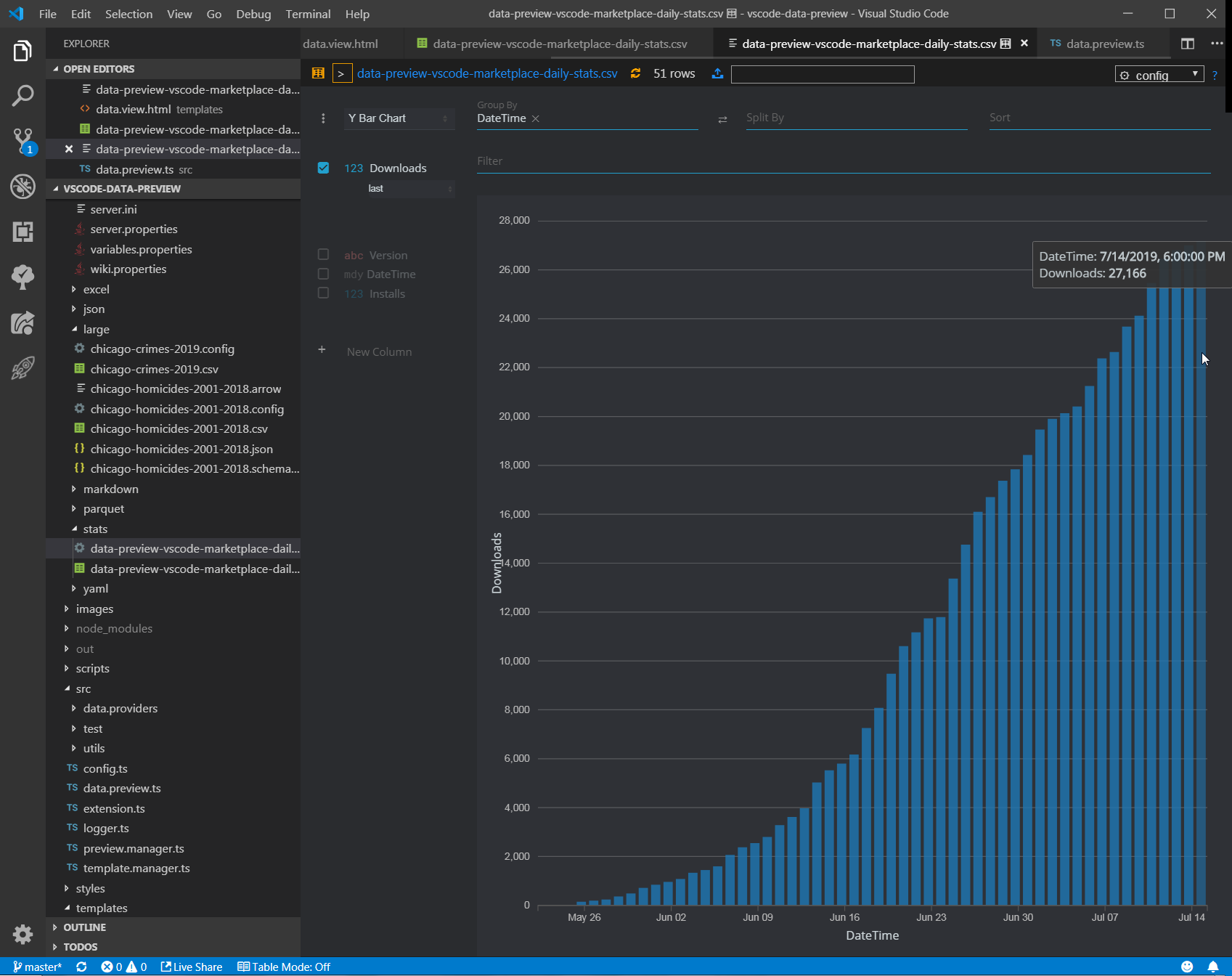Open the 'last' aggregate dropdown under Downloads
The image size is (1232, 976).
(410, 189)
